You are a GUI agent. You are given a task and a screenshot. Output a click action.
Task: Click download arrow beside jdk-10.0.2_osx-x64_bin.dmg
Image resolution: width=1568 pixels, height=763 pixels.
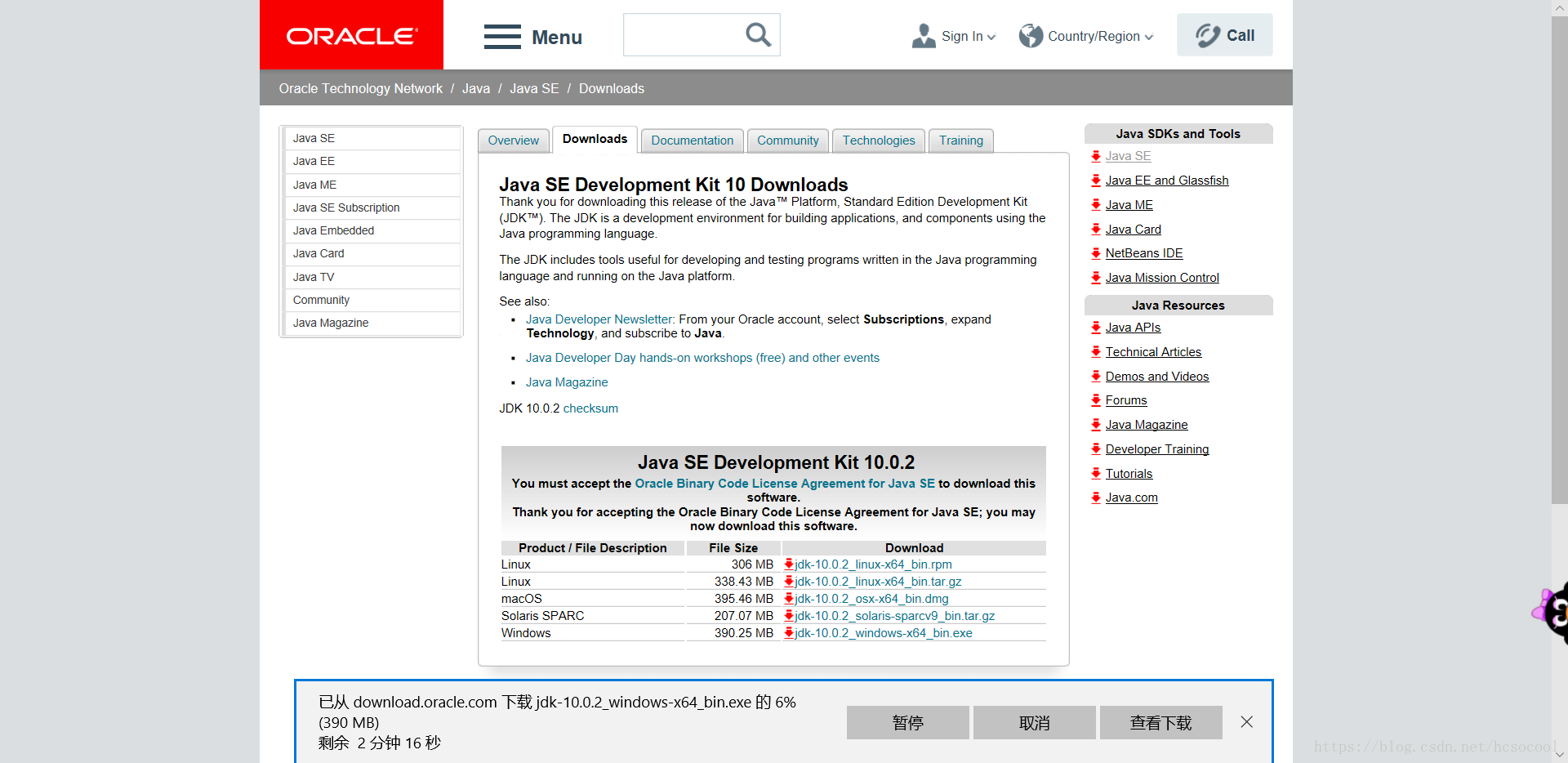789,599
